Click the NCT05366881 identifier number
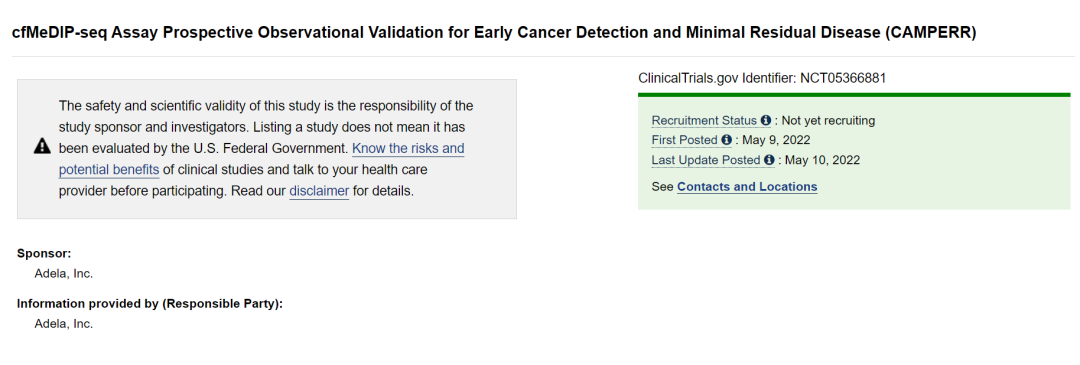This screenshot has width=1080, height=365. [843, 78]
